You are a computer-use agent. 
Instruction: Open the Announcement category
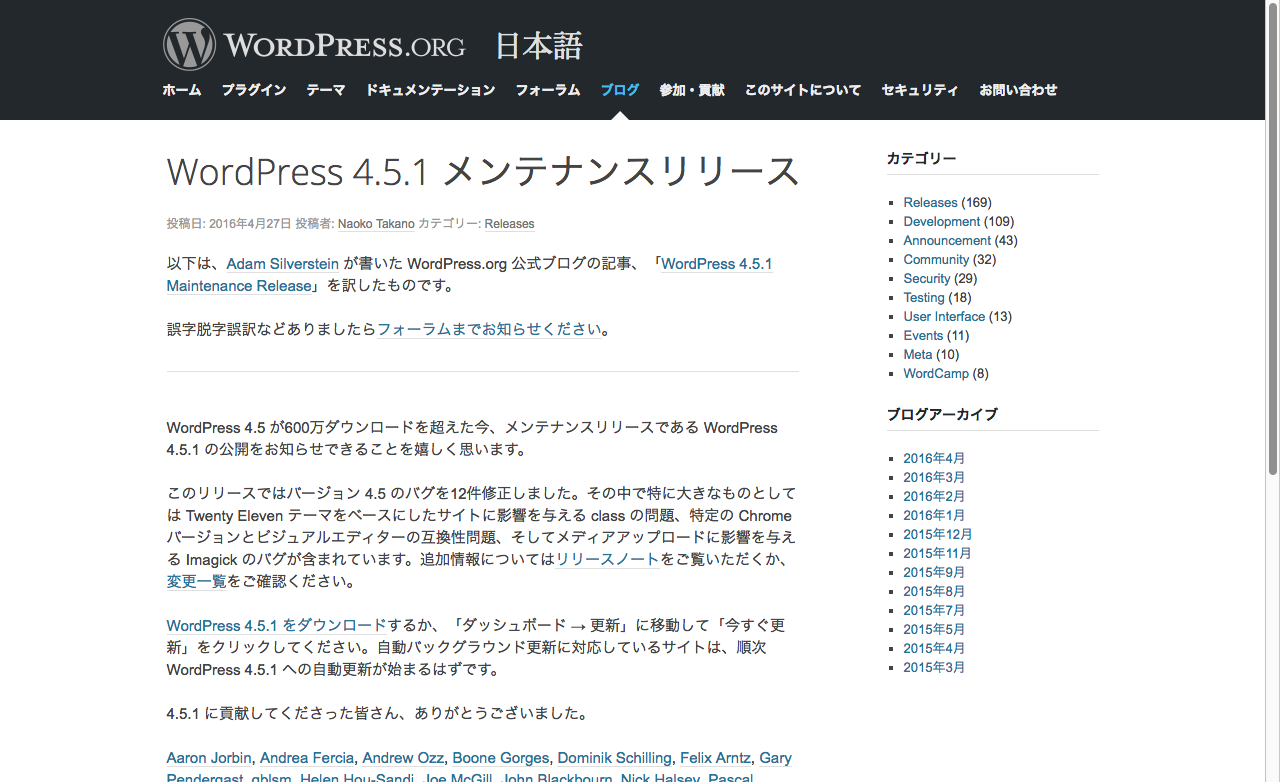tap(947, 240)
